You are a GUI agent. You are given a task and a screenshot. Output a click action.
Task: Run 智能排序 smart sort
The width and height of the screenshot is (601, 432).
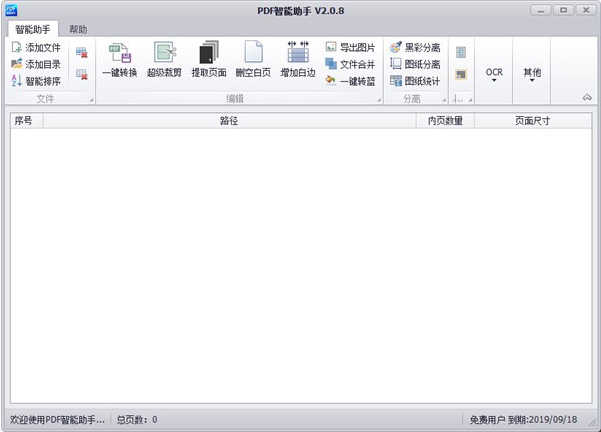36,81
